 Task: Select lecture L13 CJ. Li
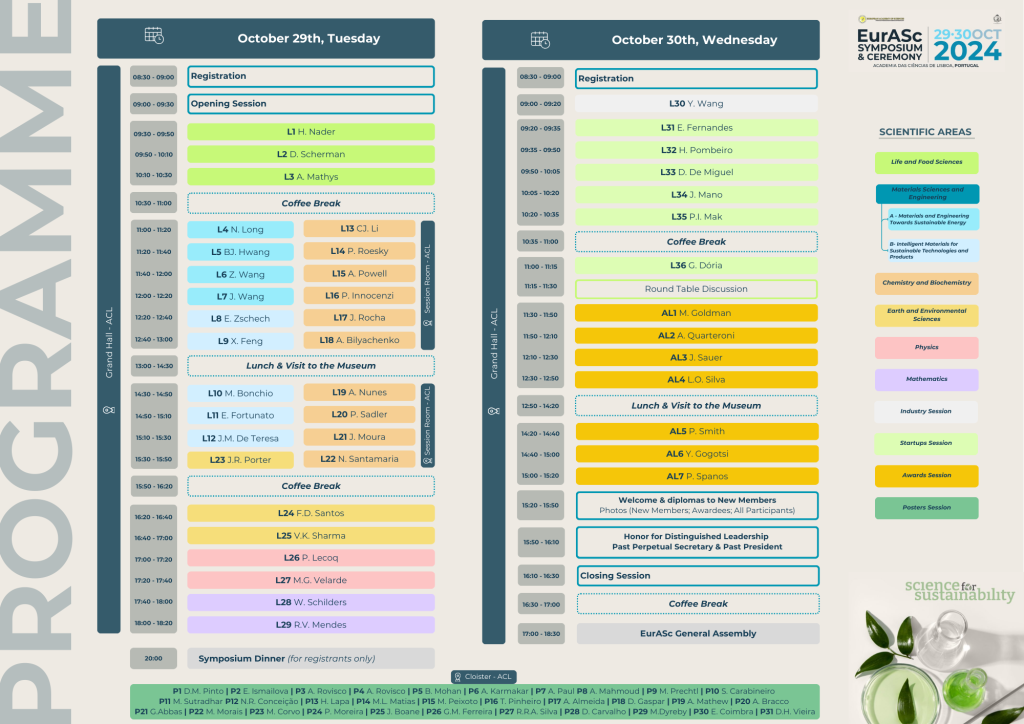pos(359,228)
